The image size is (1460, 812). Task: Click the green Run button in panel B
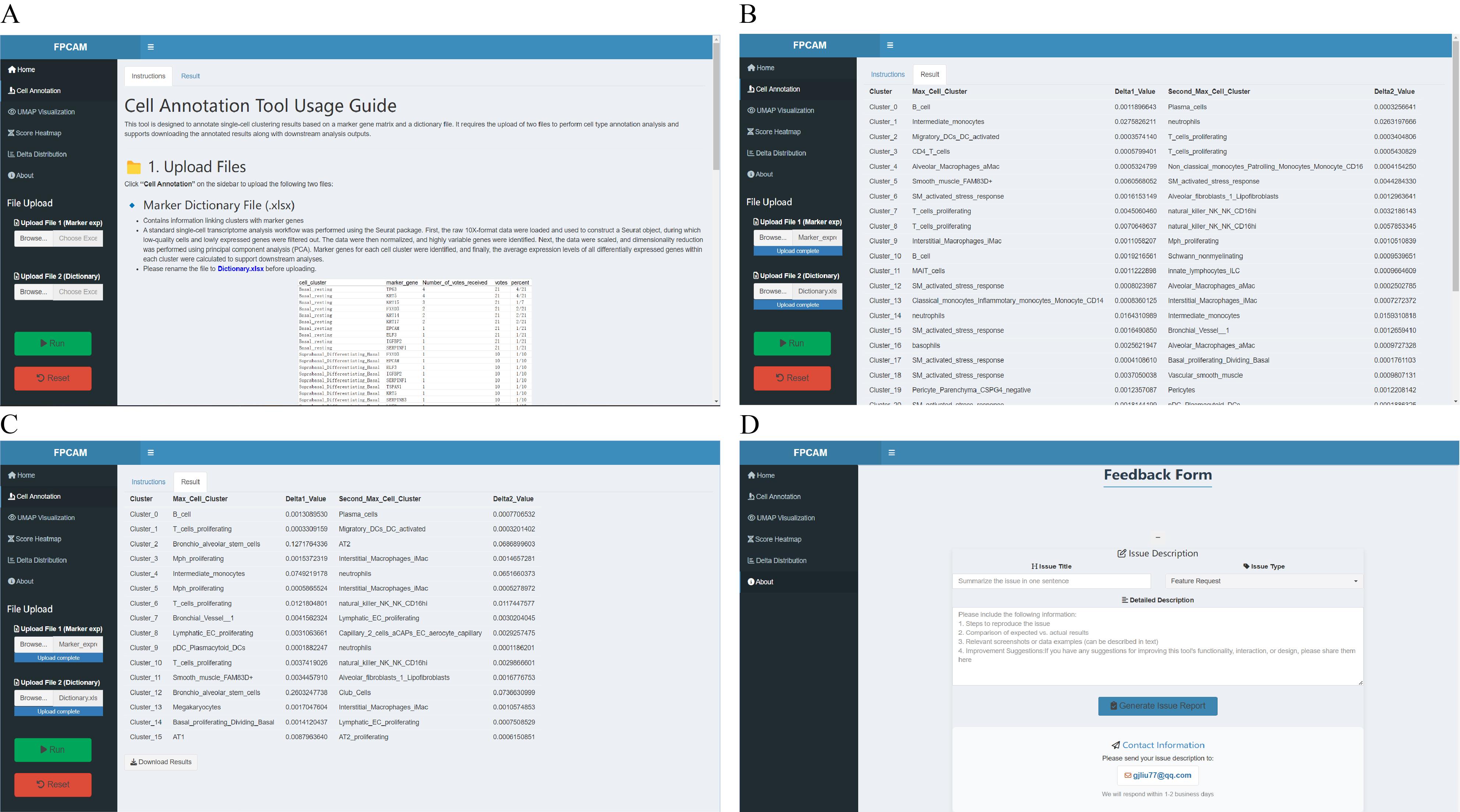[x=792, y=343]
